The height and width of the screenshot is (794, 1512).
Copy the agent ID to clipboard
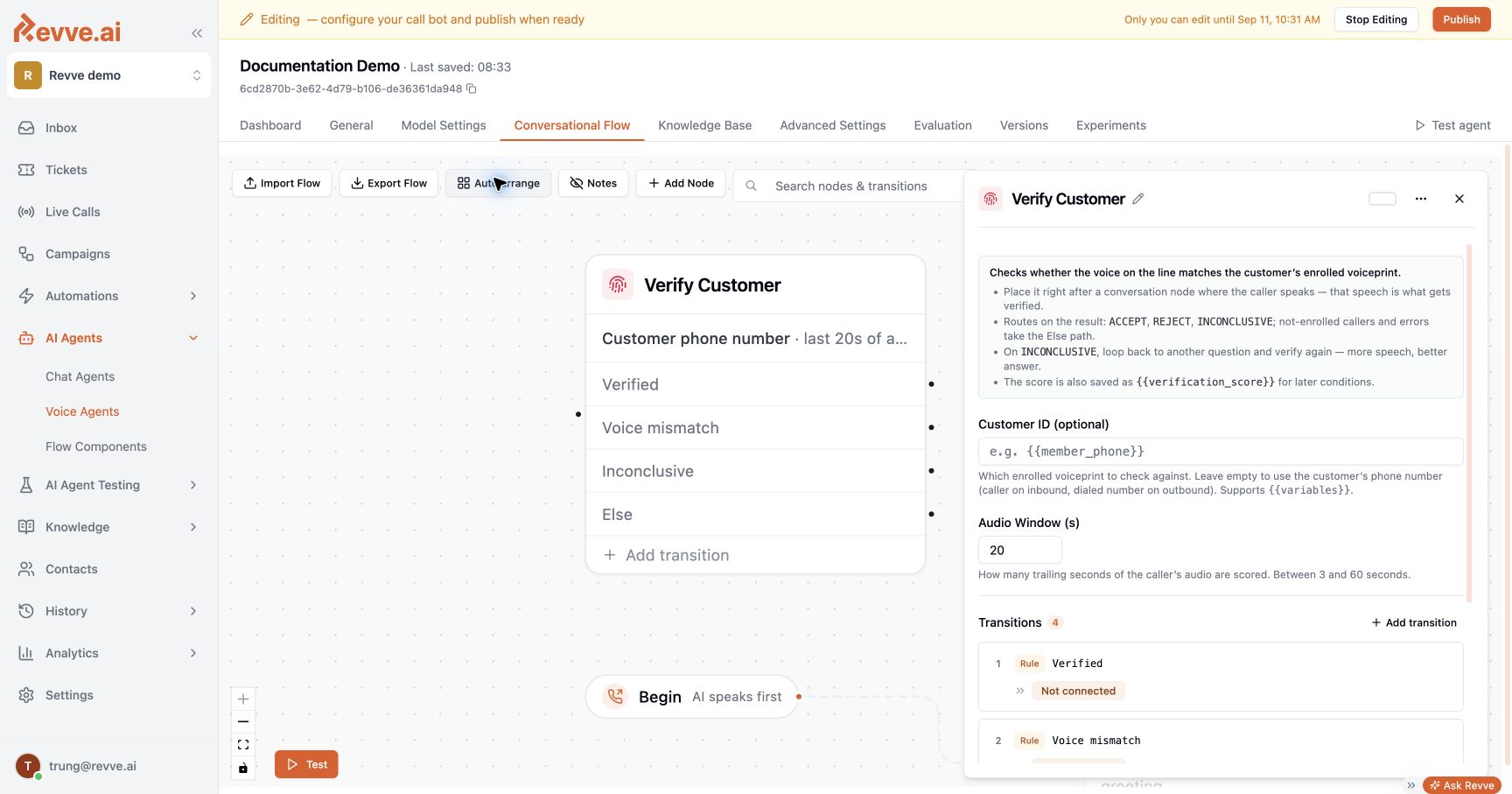[472, 88]
